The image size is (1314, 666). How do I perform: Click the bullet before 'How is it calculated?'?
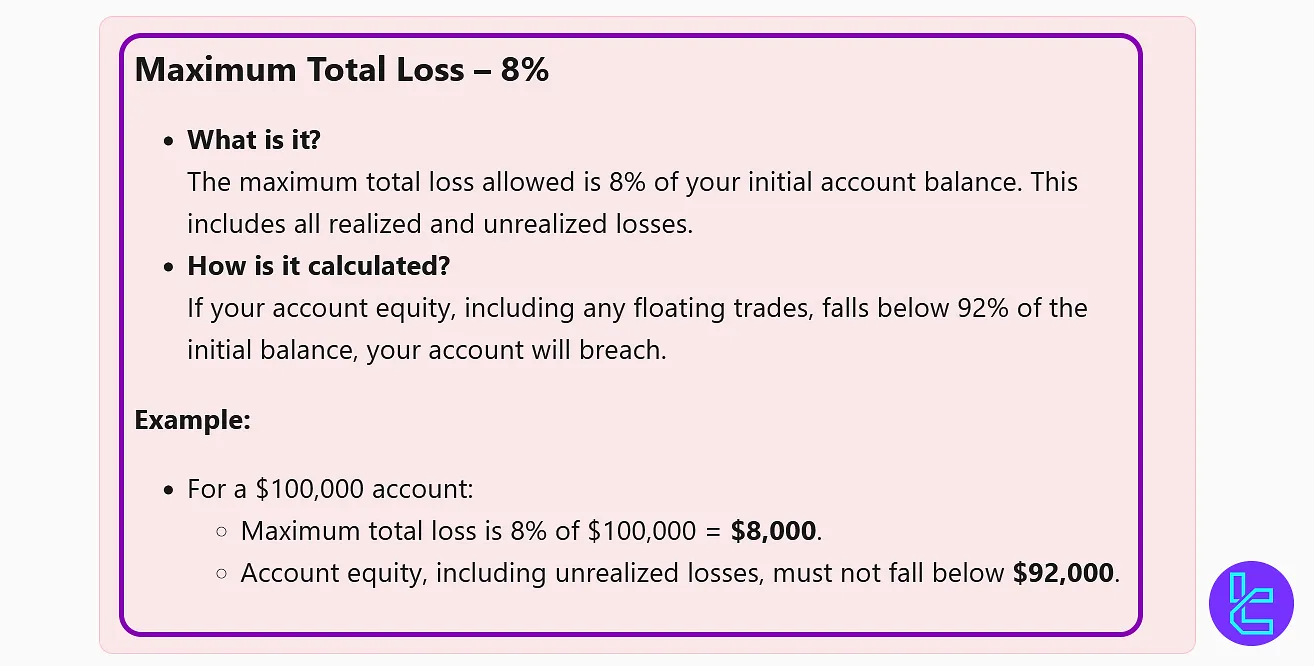[x=169, y=267]
